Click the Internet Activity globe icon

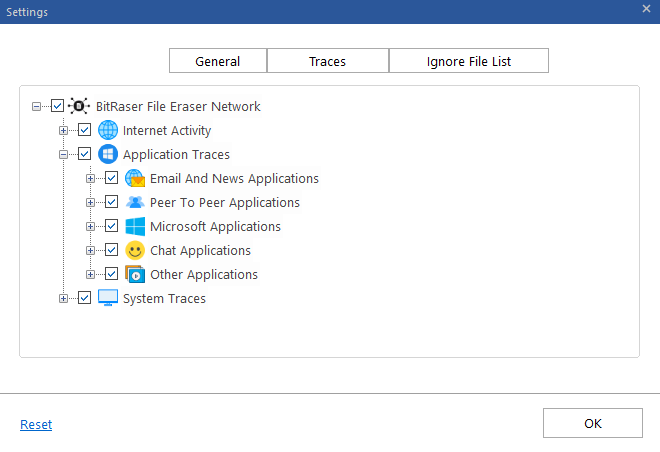point(108,130)
